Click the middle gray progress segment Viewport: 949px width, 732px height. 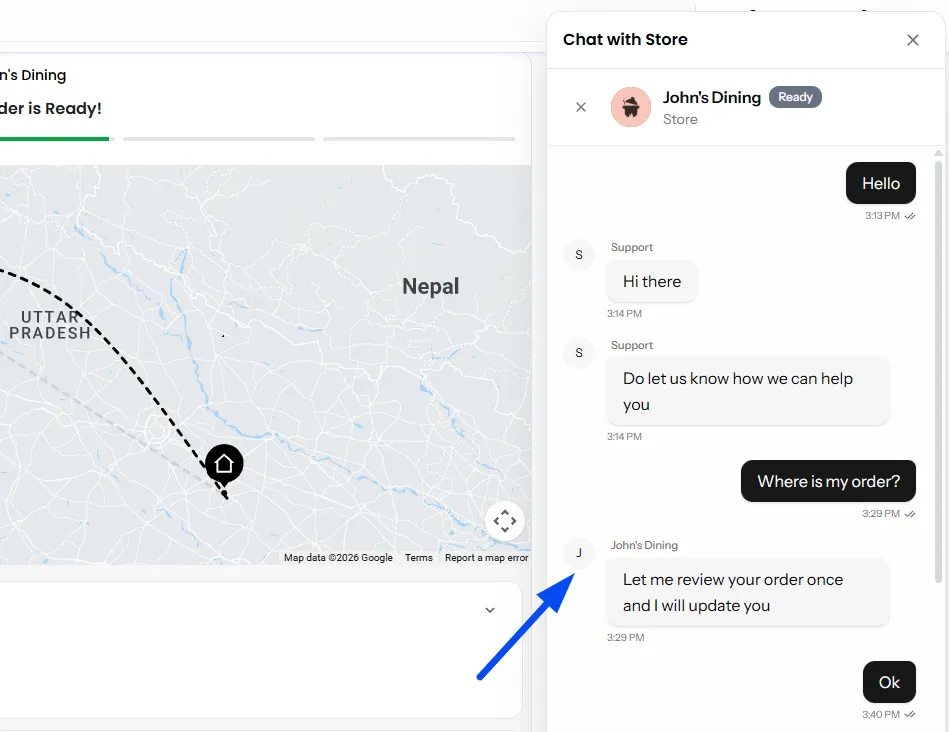click(x=219, y=139)
